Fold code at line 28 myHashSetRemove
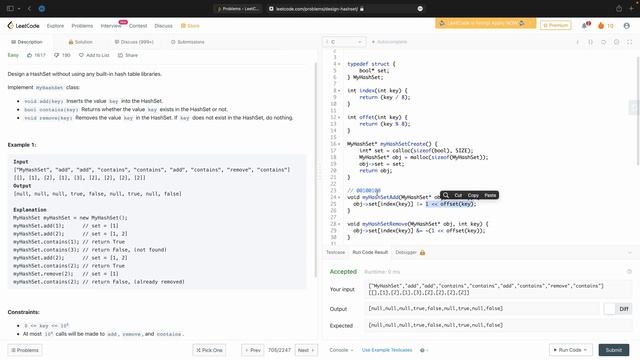Image resolution: width=640 pixels, height=360 pixels. (x=339, y=224)
